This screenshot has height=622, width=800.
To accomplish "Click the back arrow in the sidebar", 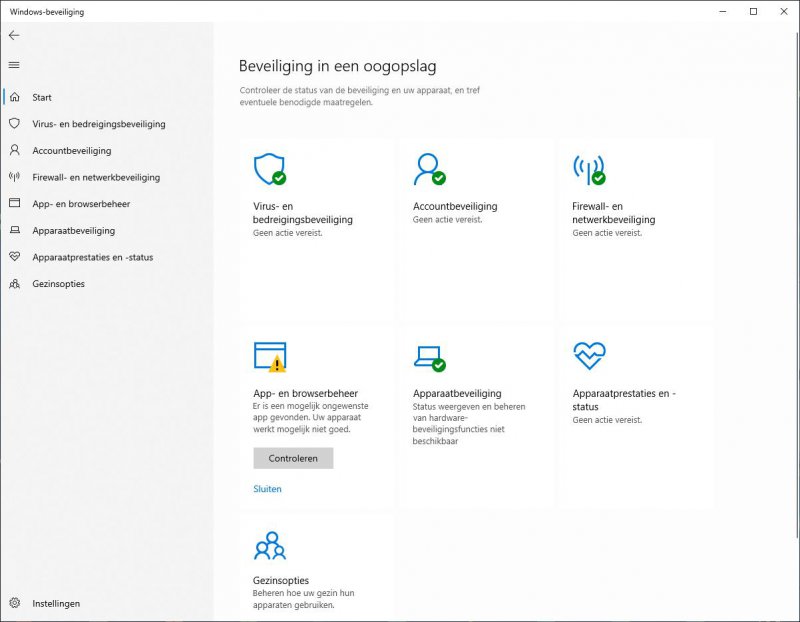I will pyautogui.click(x=14, y=35).
